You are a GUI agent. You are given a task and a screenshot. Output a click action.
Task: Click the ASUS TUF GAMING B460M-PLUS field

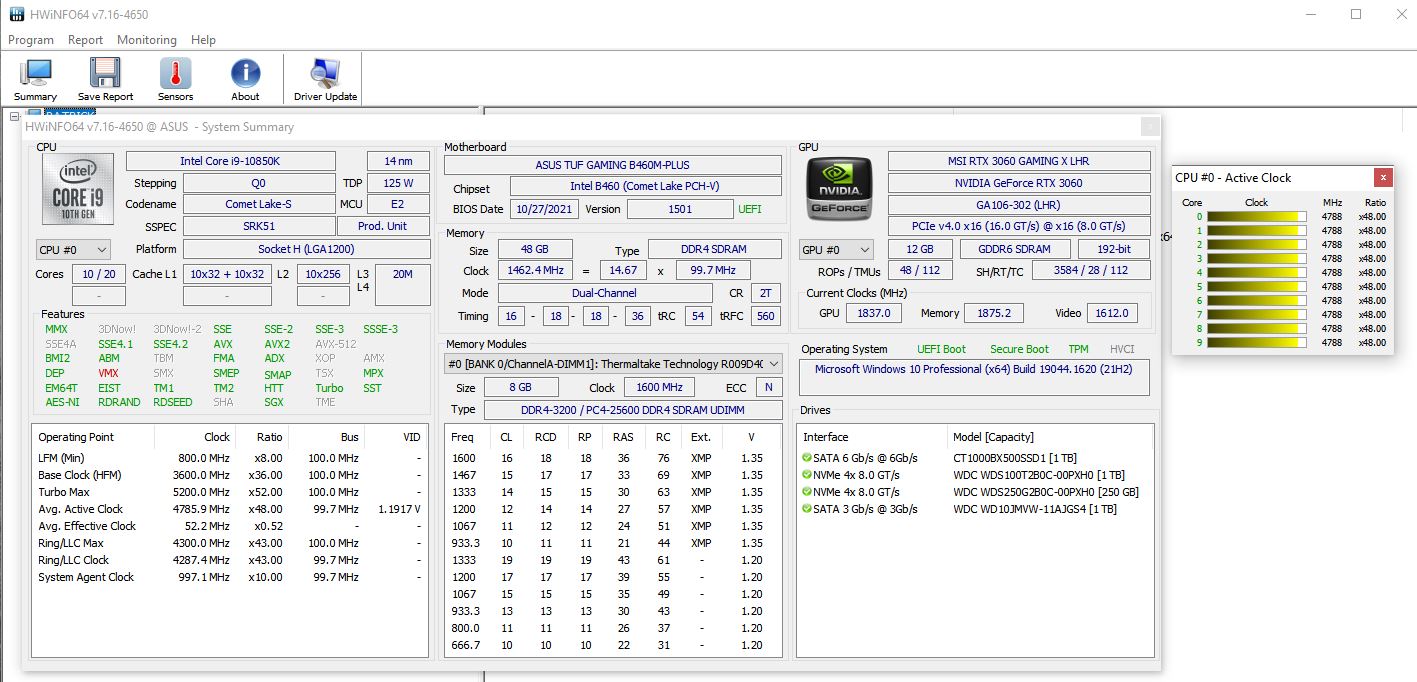pyautogui.click(x=613, y=165)
